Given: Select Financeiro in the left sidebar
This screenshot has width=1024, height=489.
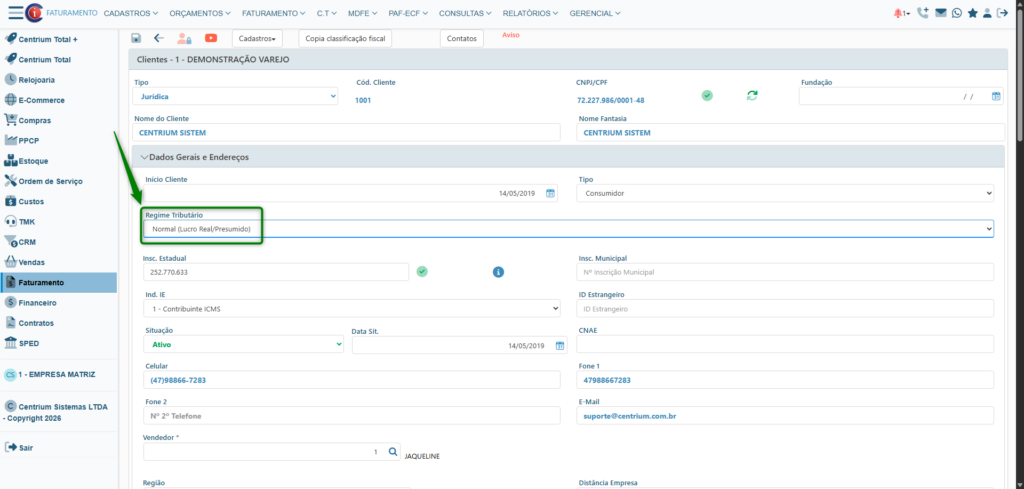Looking at the screenshot, I should (38, 302).
